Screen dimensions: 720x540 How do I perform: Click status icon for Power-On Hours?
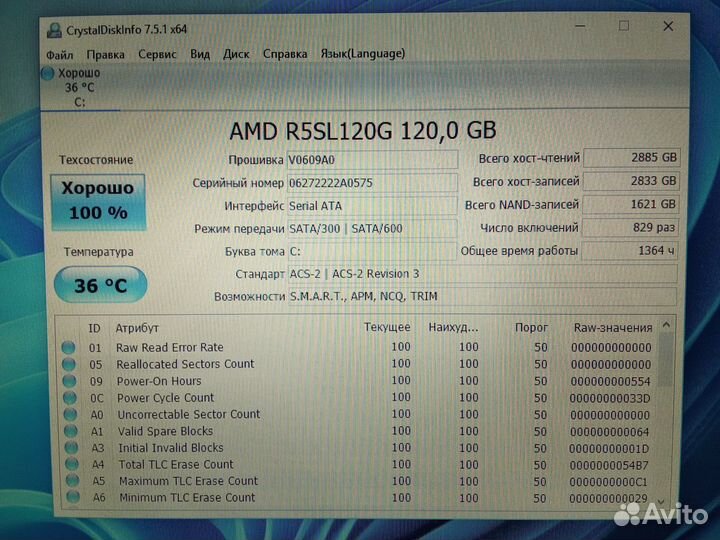69,381
